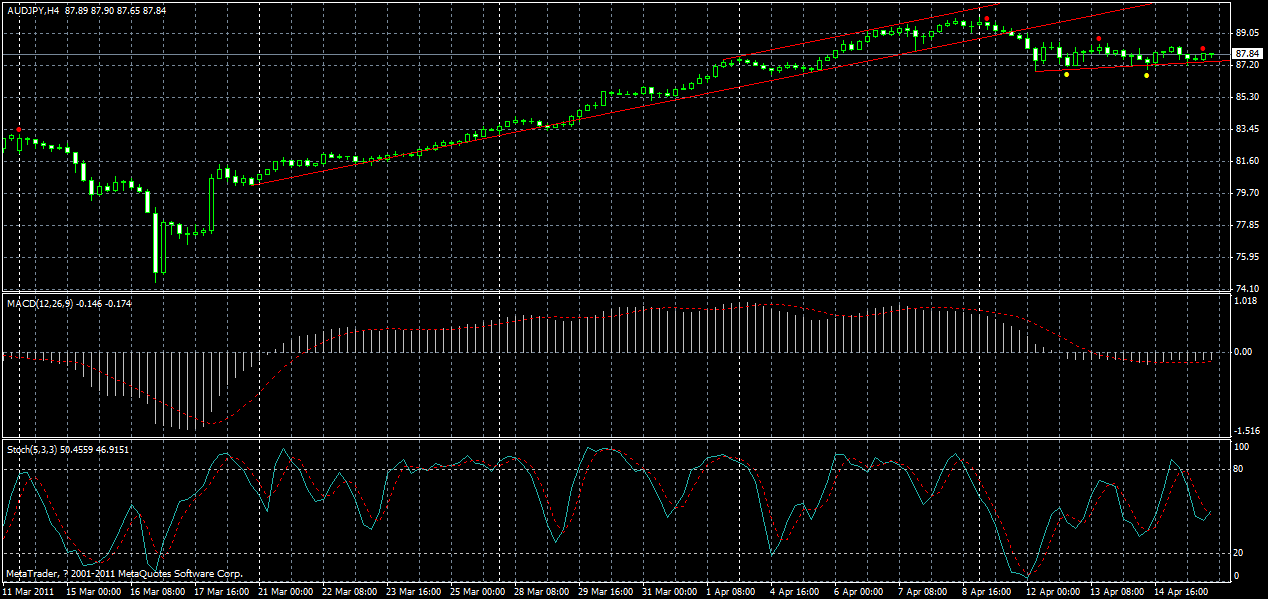Select the red signal dot above the 6 Apr peak
Image resolution: width=1268 pixels, height=599 pixels.
pos(987,19)
